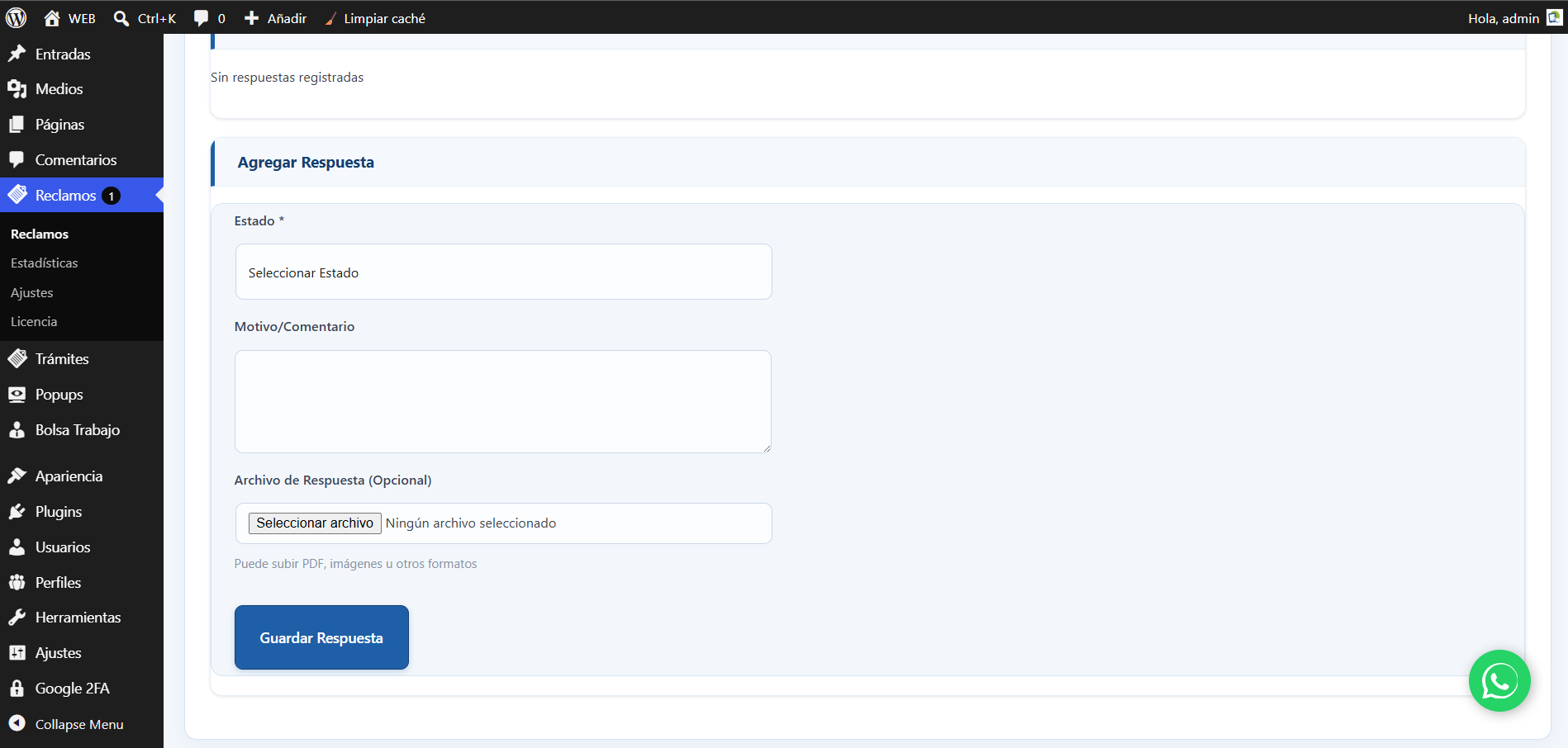
Task: Click the Apariencia brush icon
Action: 17,476
